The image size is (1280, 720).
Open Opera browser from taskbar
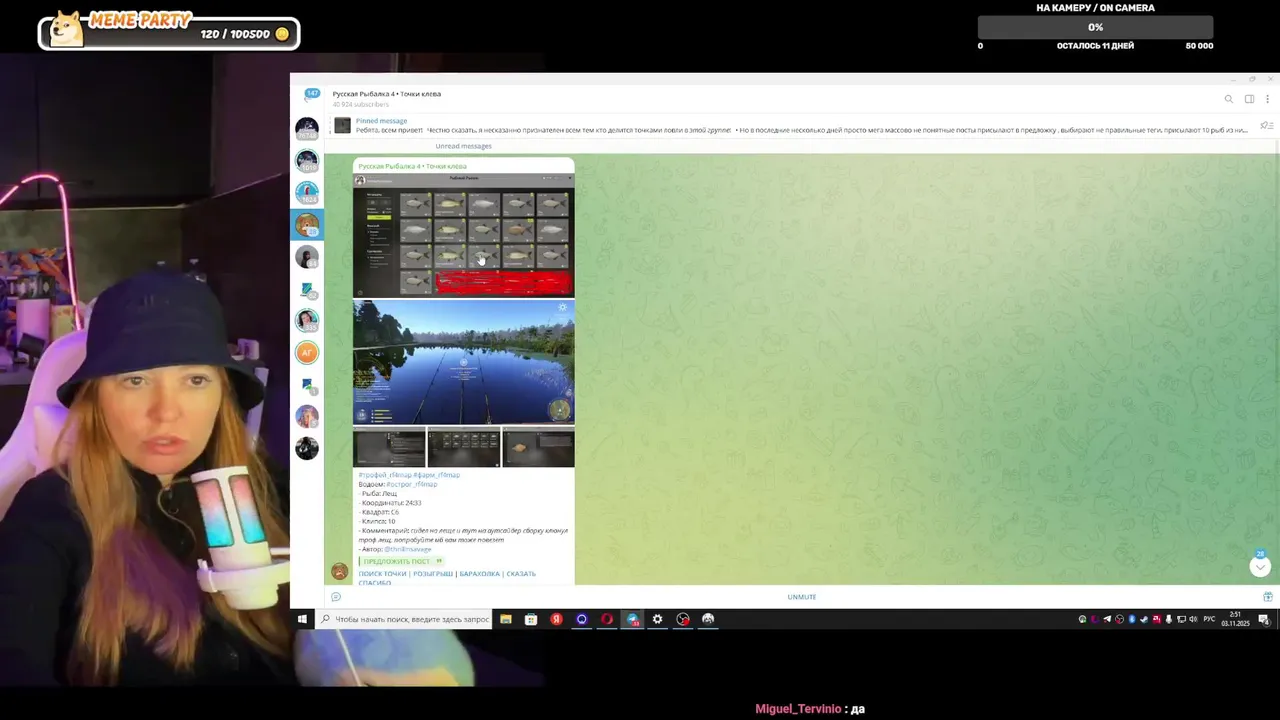(607, 619)
